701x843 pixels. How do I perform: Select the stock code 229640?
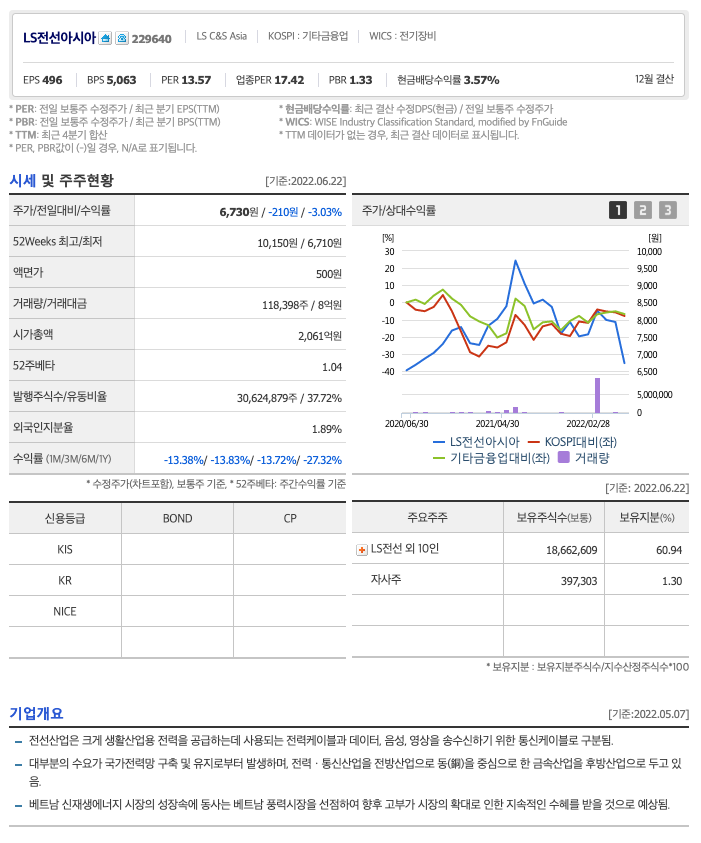click(152, 39)
